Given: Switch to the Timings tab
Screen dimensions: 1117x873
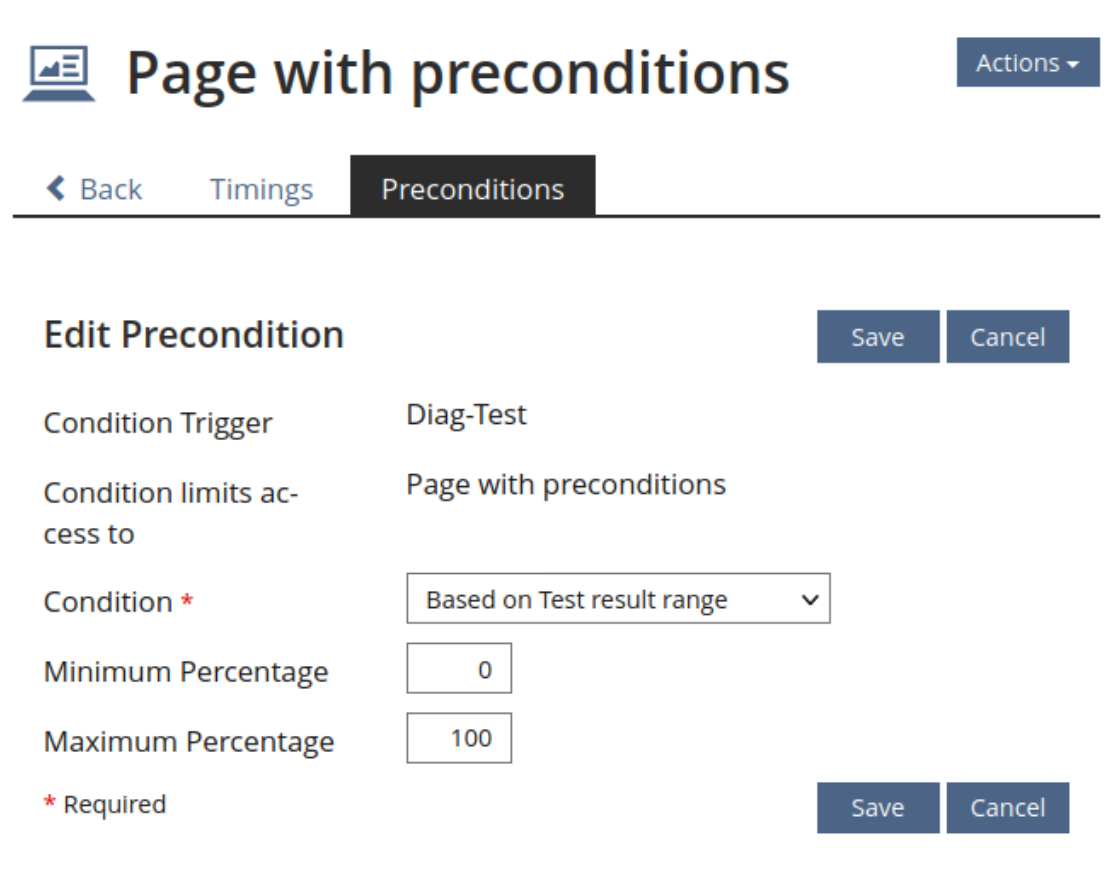Looking at the screenshot, I should pos(261,189).
